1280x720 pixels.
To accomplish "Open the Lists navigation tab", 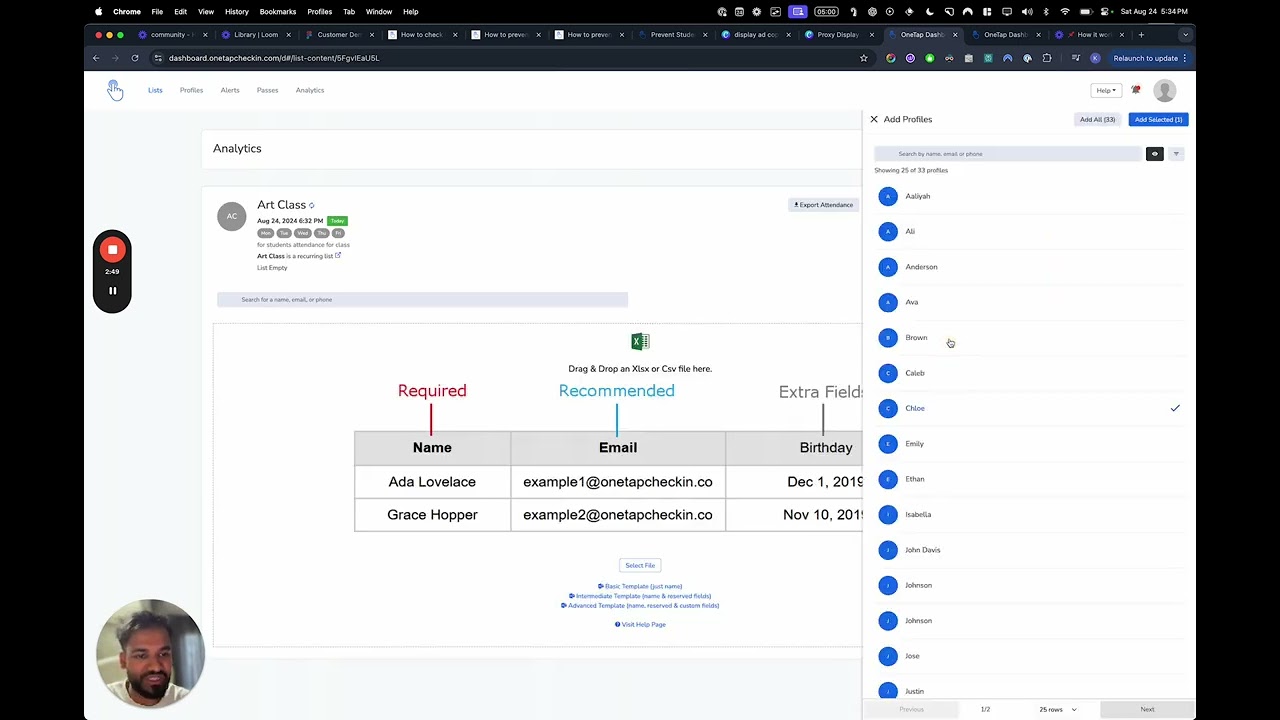I will pyautogui.click(x=155, y=90).
